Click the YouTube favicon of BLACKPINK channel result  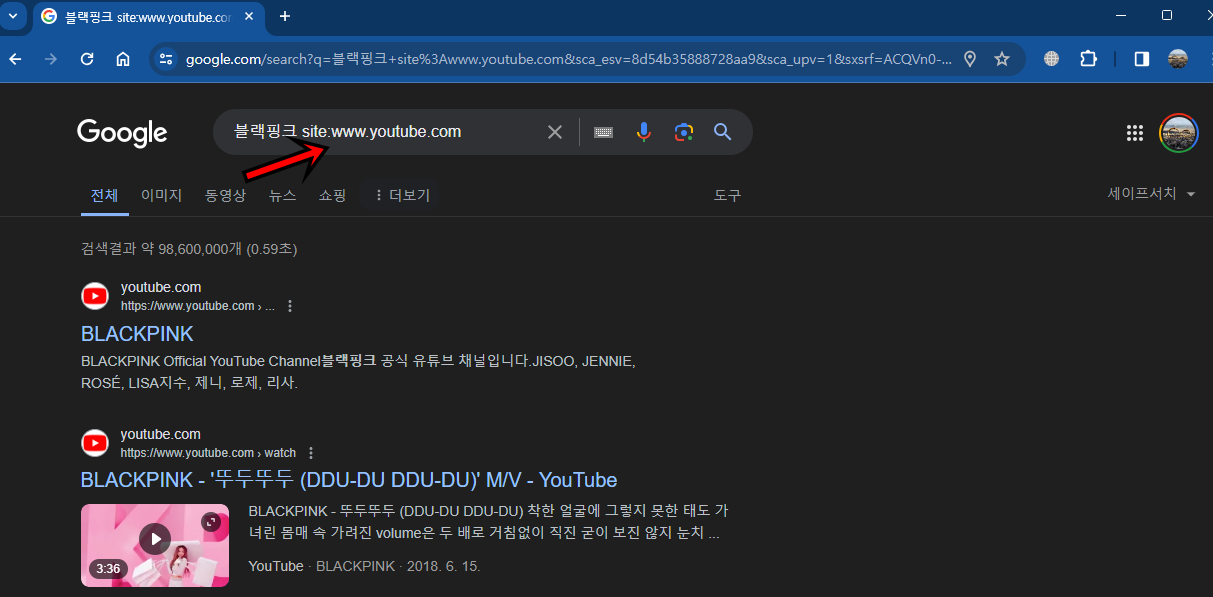tap(95, 296)
